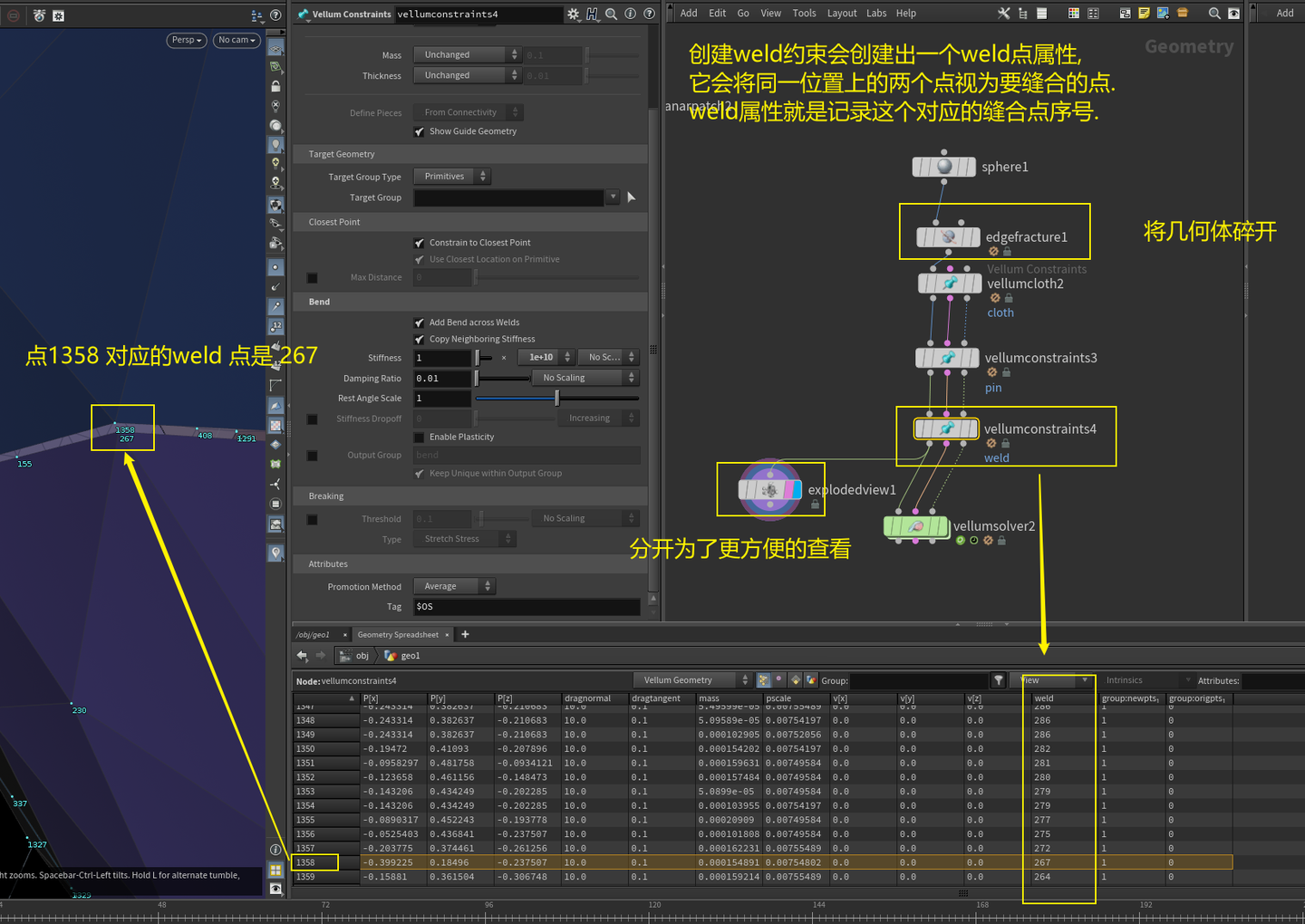
Task: Click the Tag input field containing $OS
Action: click(527, 607)
